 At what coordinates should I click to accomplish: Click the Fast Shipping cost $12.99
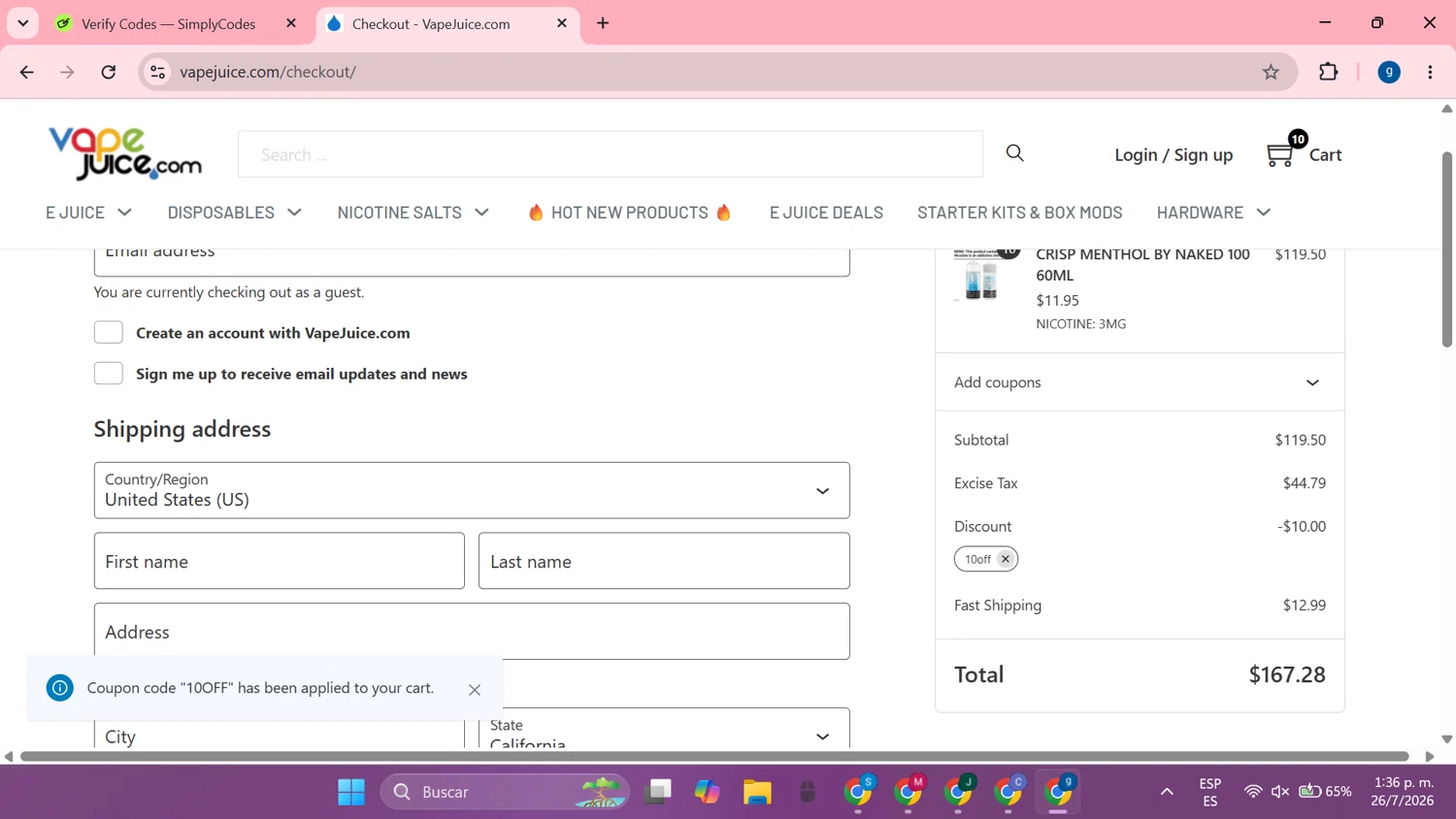[x=1305, y=605]
